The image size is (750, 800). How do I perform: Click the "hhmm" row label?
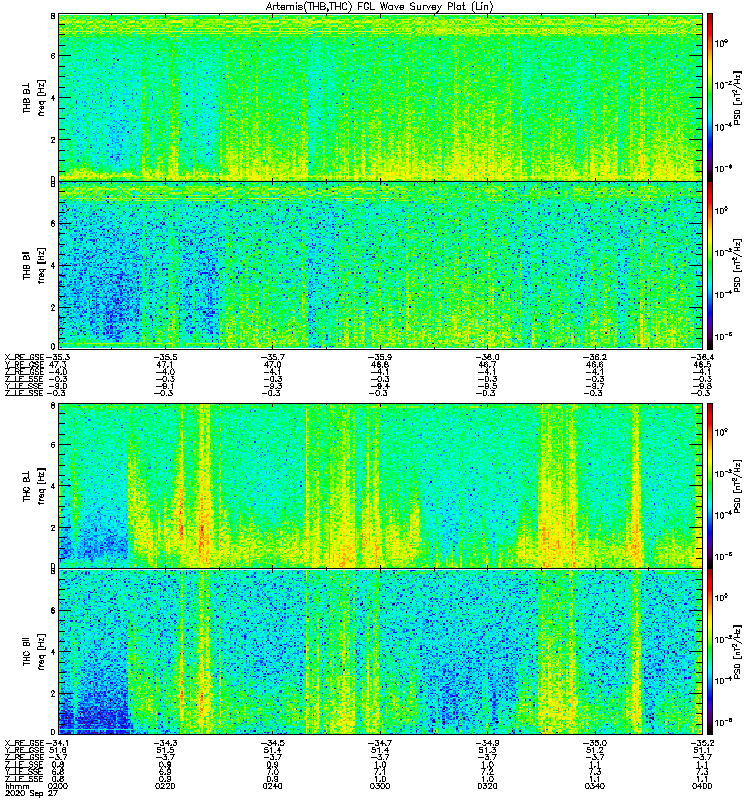pos(16,786)
